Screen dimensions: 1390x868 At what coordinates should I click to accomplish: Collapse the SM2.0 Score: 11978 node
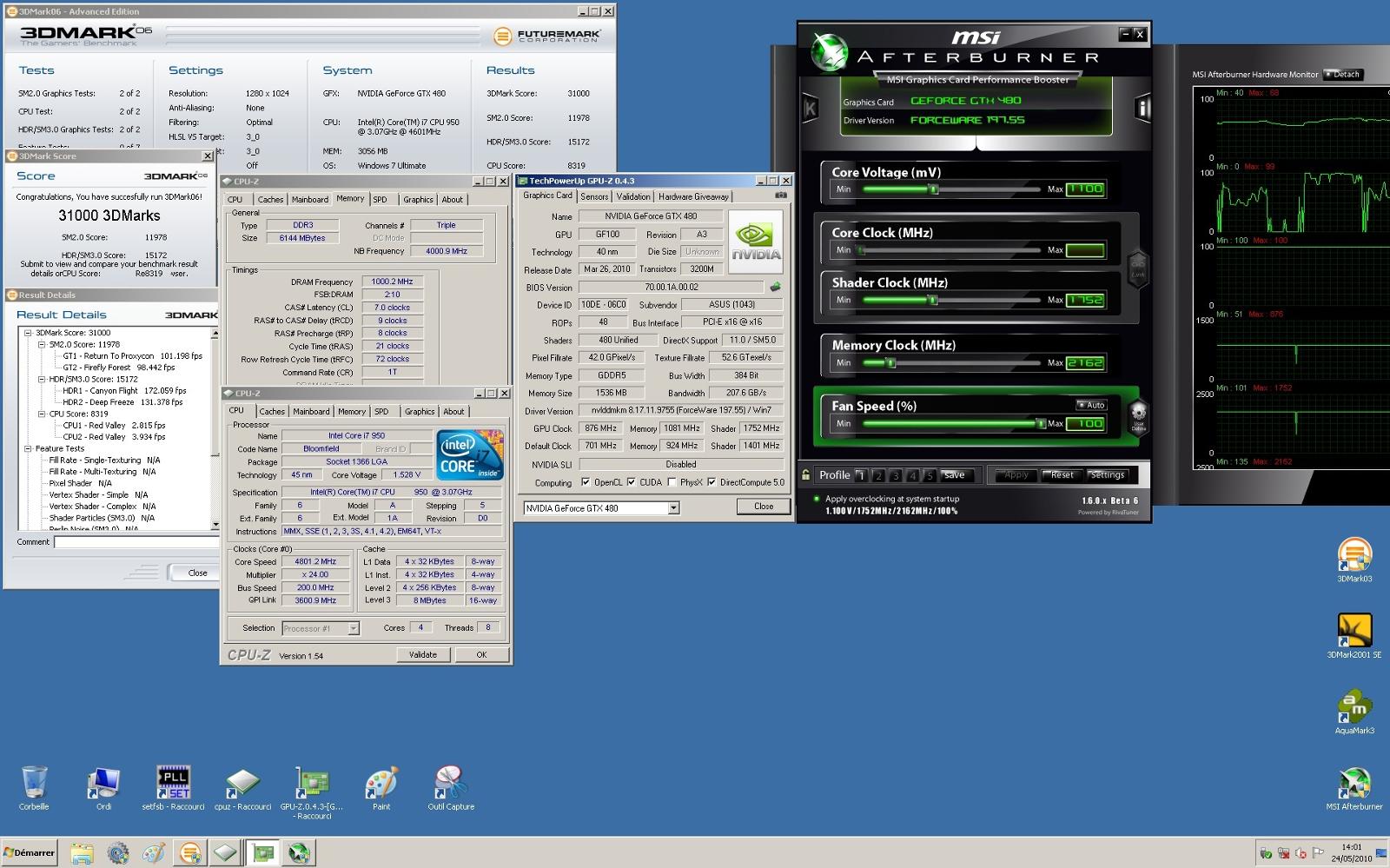pyautogui.click(x=41, y=344)
